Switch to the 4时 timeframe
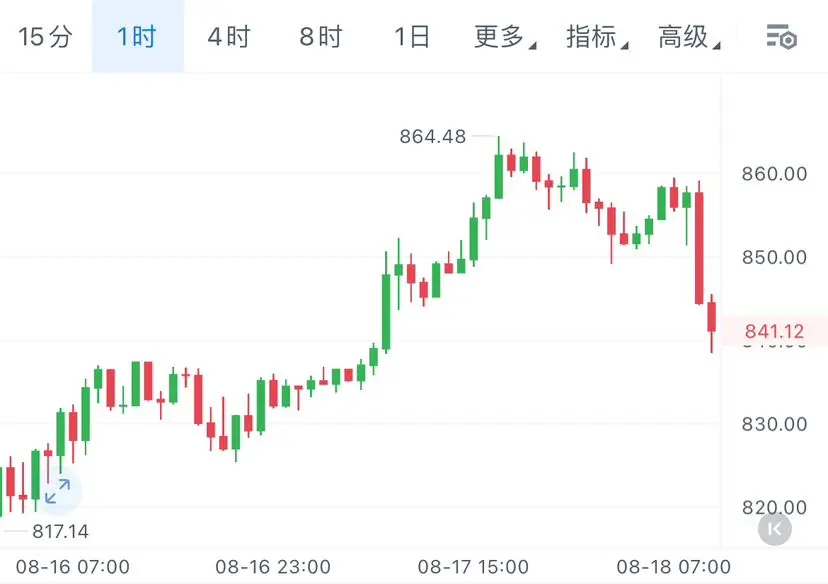Viewport: 828px width, 584px height. click(x=229, y=37)
